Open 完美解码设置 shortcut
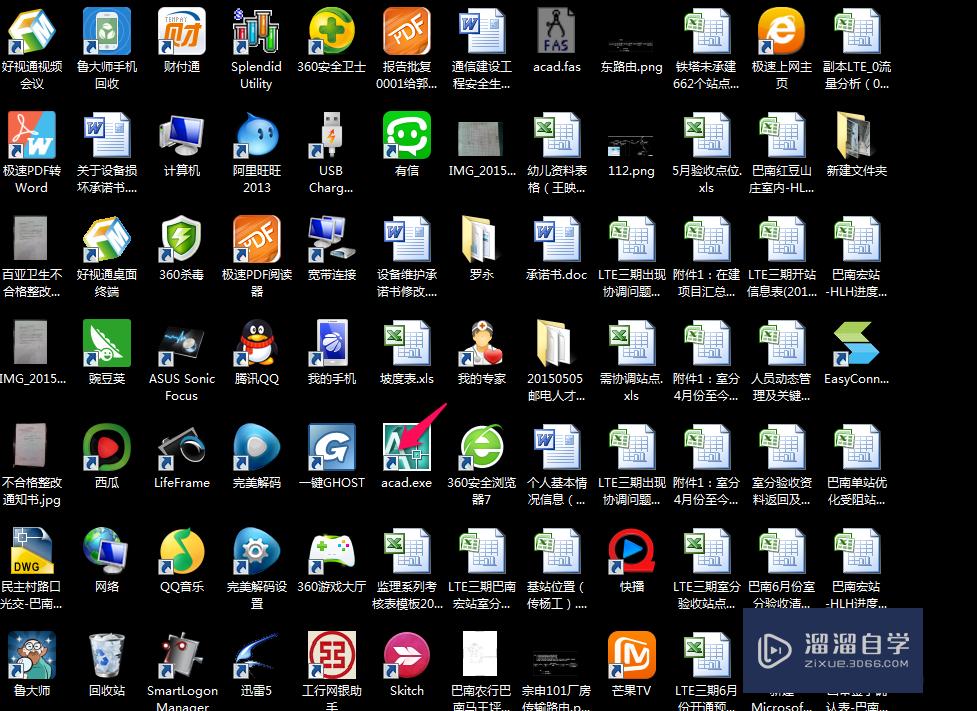The height and width of the screenshot is (711, 977). click(x=257, y=551)
